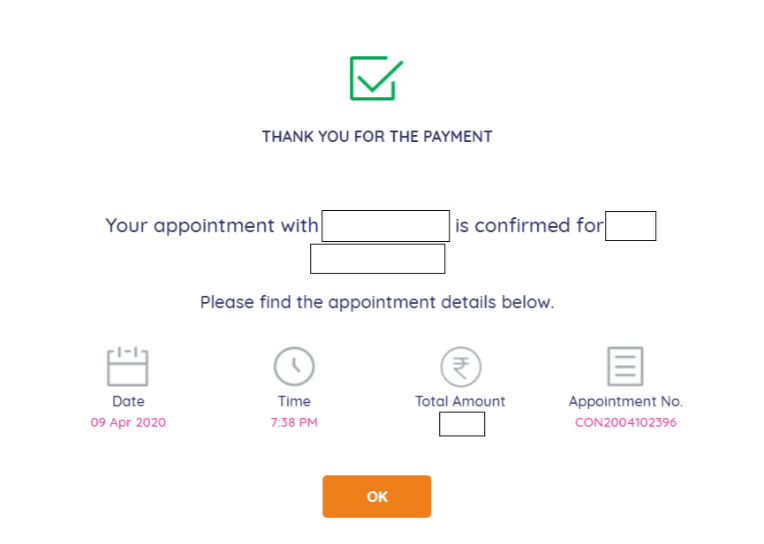This screenshot has height=544, width=764.
Task: Click 'Please find the appointment details below' text
Action: pyautogui.click(x=377, y=301)
